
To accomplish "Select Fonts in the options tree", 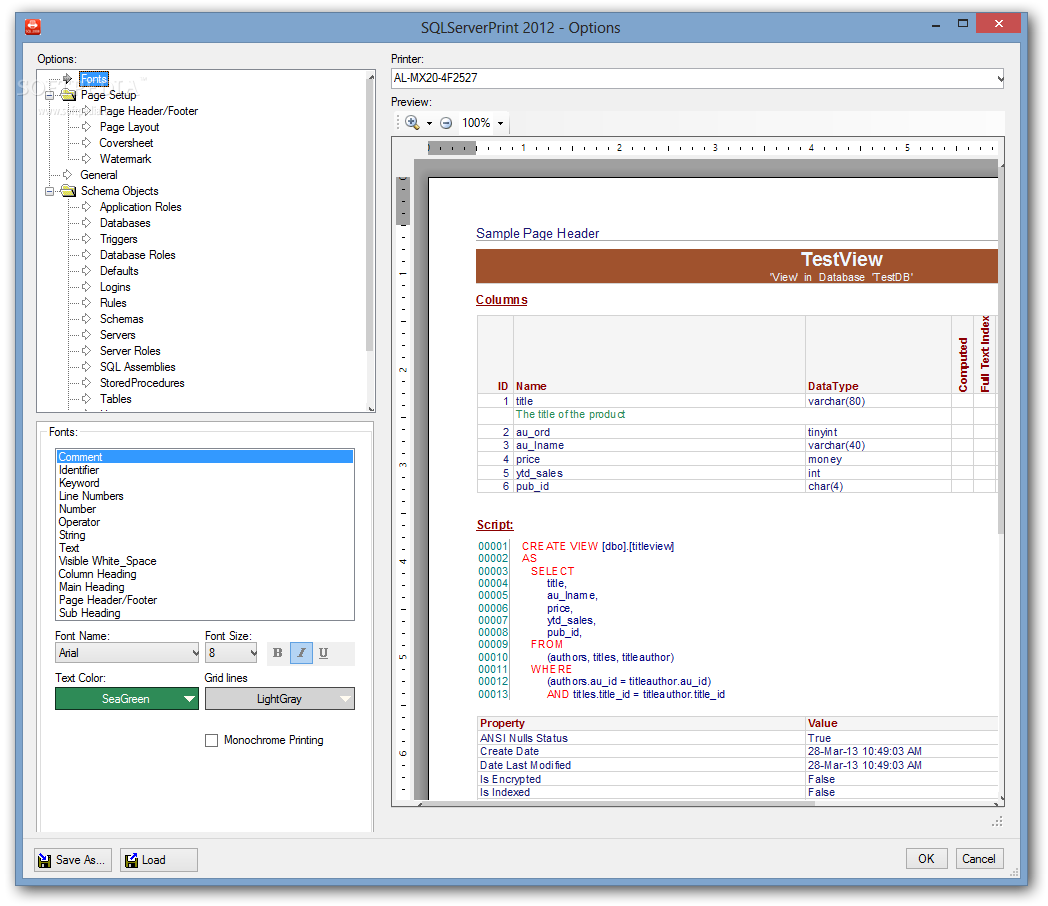I will tap(94, 79).
